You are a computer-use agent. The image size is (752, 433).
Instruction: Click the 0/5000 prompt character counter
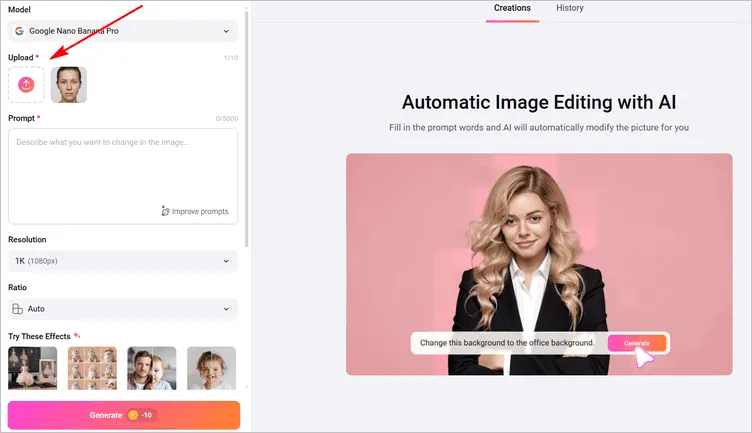pyautogui.click(x=226, y=118)
